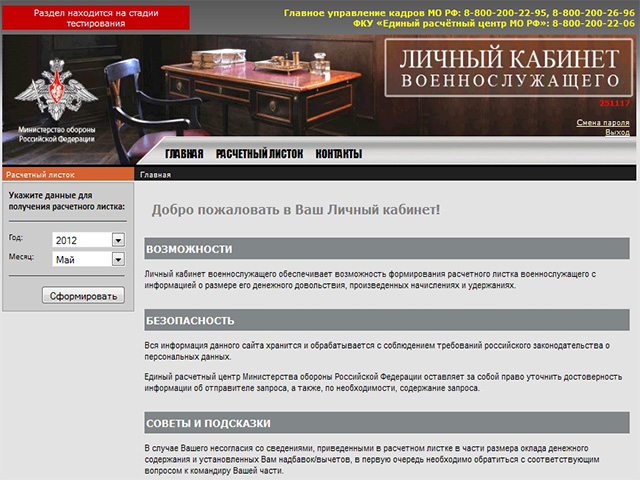Click the Год: label

16,237
